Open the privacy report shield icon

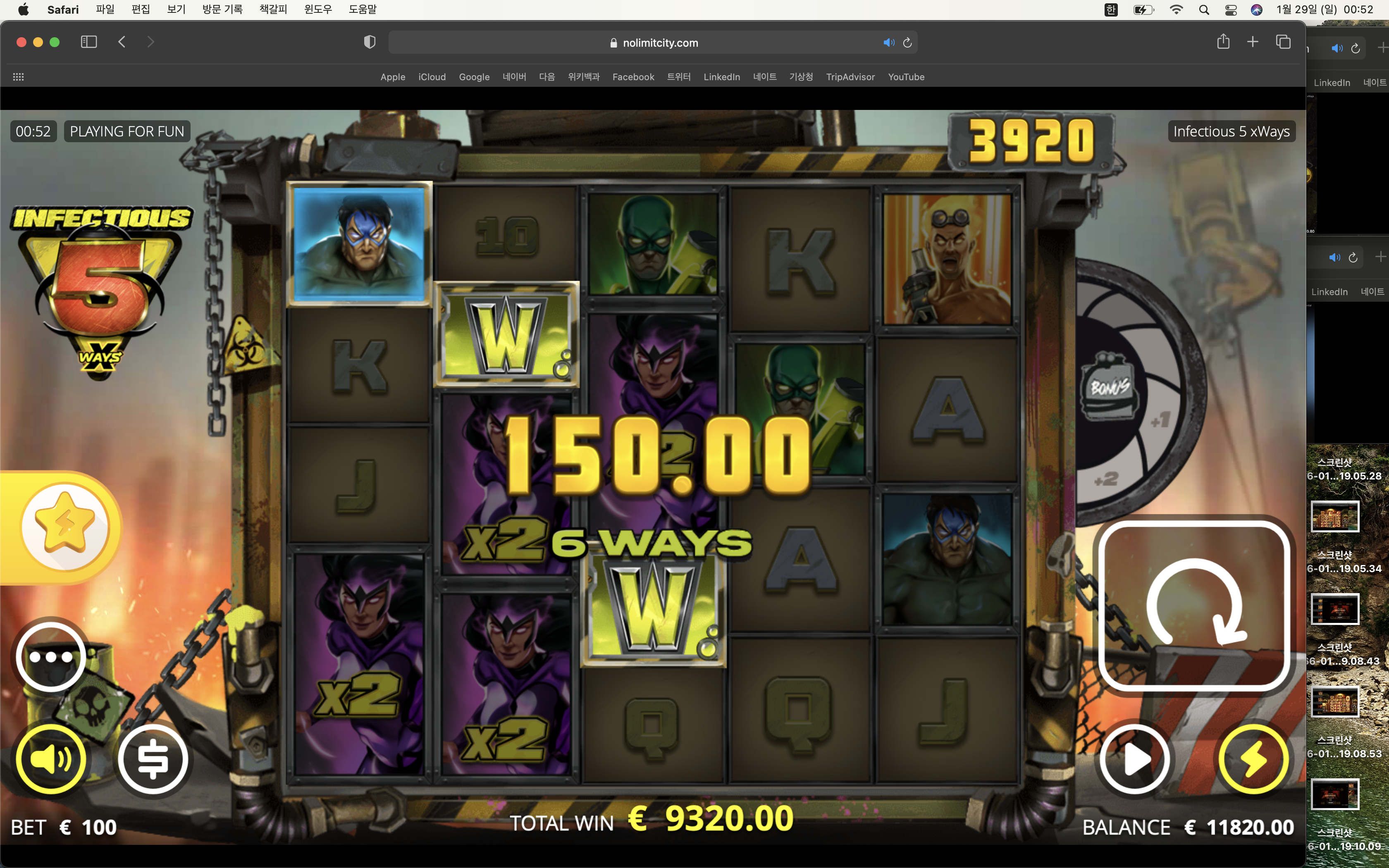(370, 42)
